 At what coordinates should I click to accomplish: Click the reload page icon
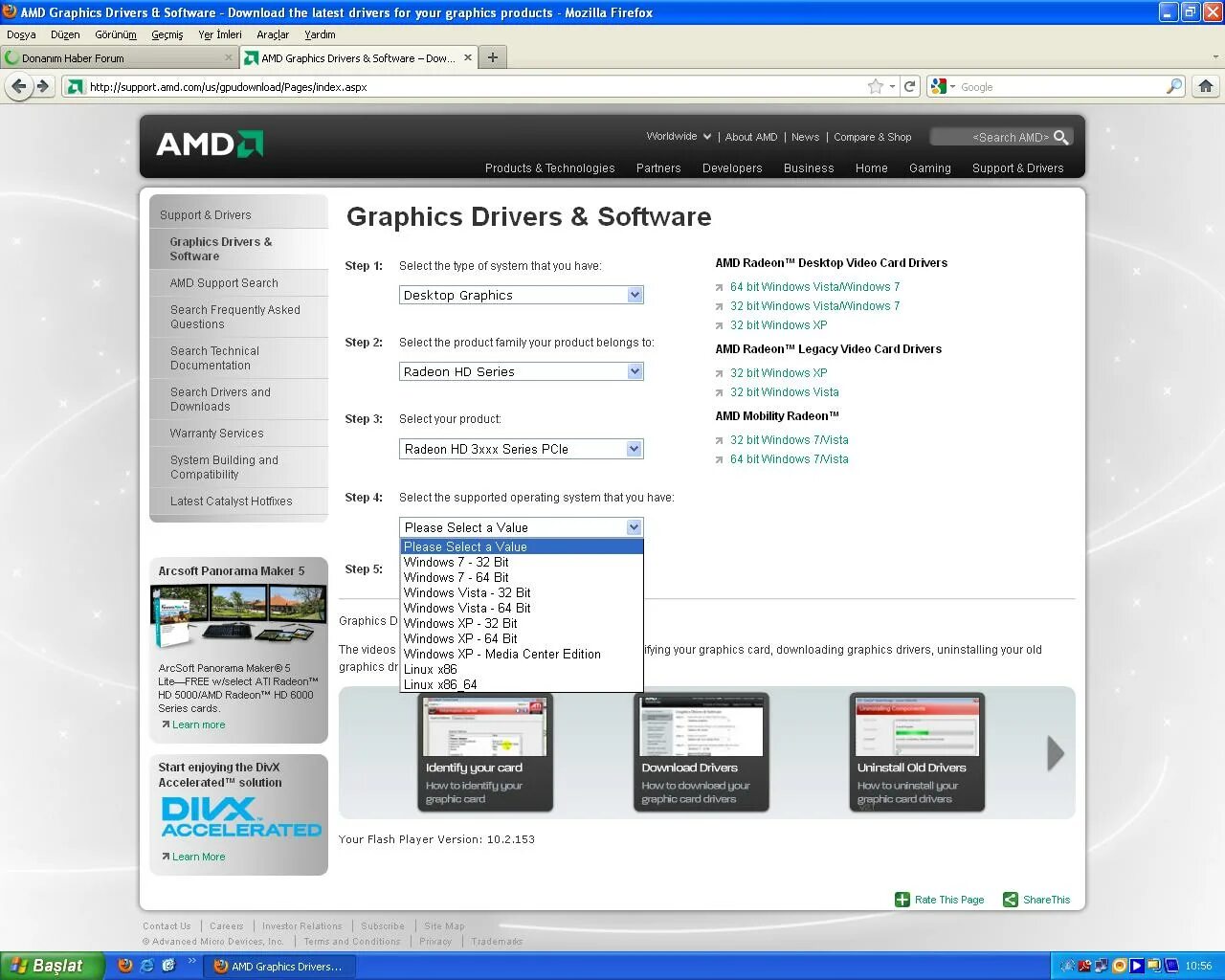pyautogui.click(x=910, y=86)
